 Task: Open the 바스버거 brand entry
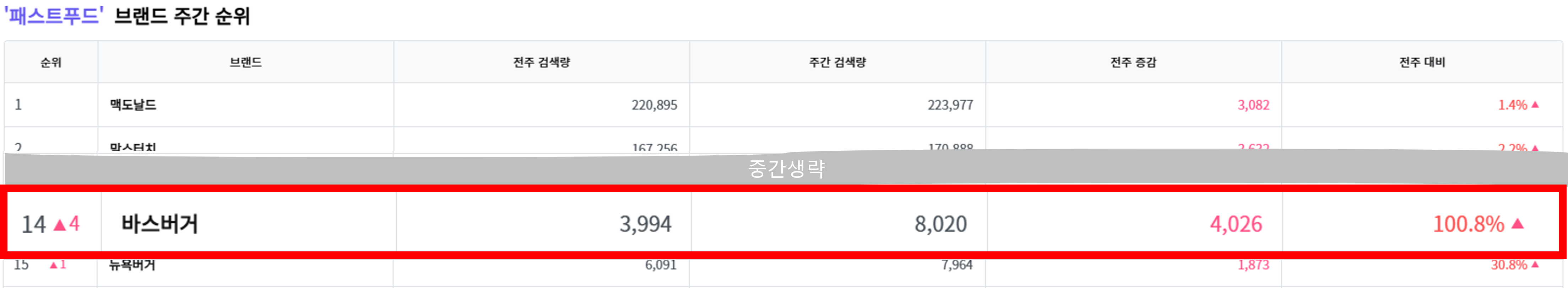[159, 224]
